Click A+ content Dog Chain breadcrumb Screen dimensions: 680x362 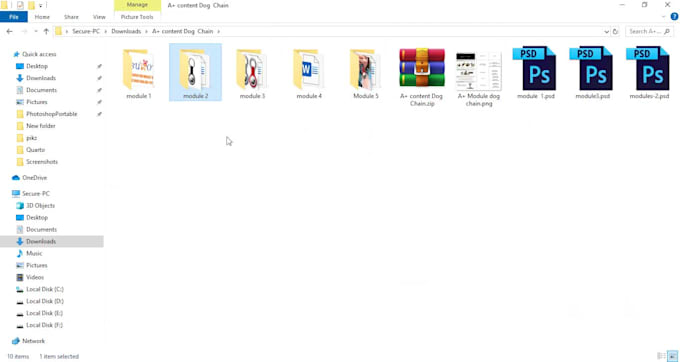[x=183, y=31]
